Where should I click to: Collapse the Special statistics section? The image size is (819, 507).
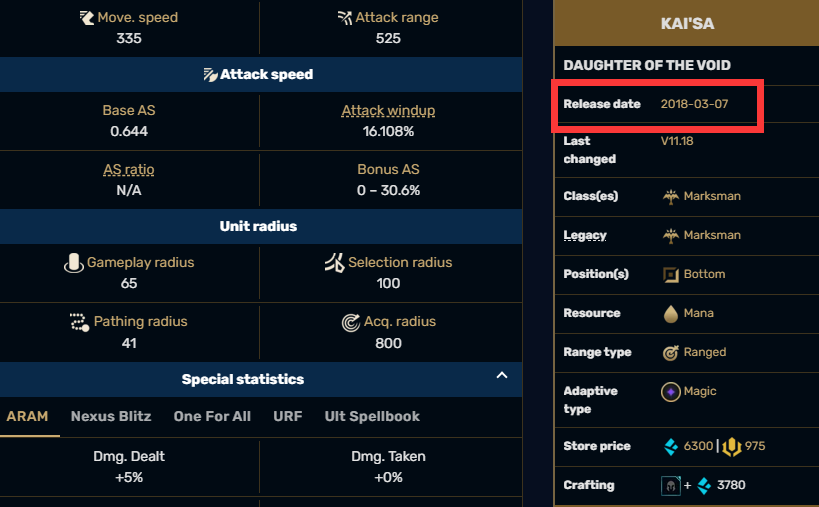[x=502, y=375]
